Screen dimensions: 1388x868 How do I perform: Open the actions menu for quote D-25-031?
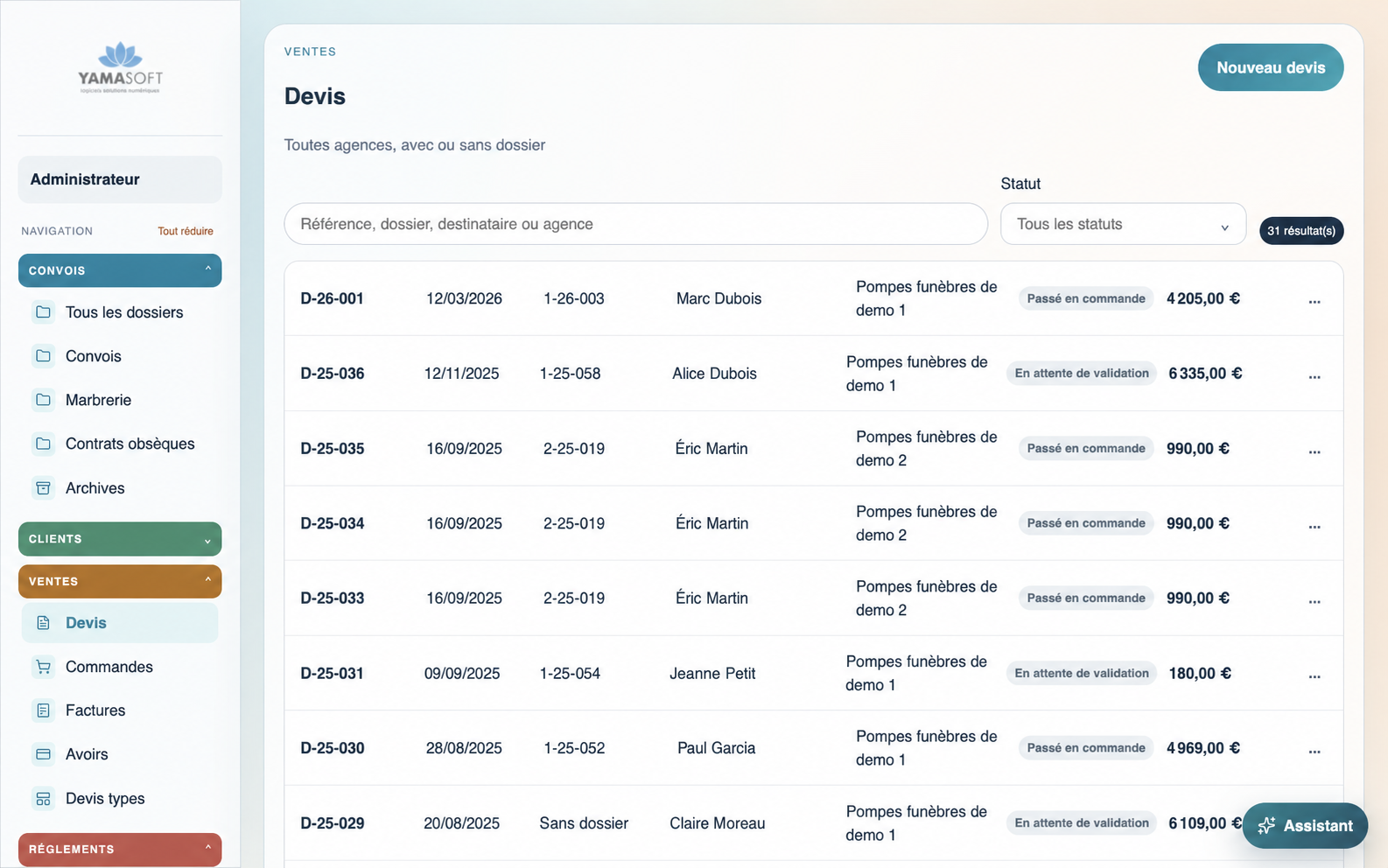(1314, 675)
